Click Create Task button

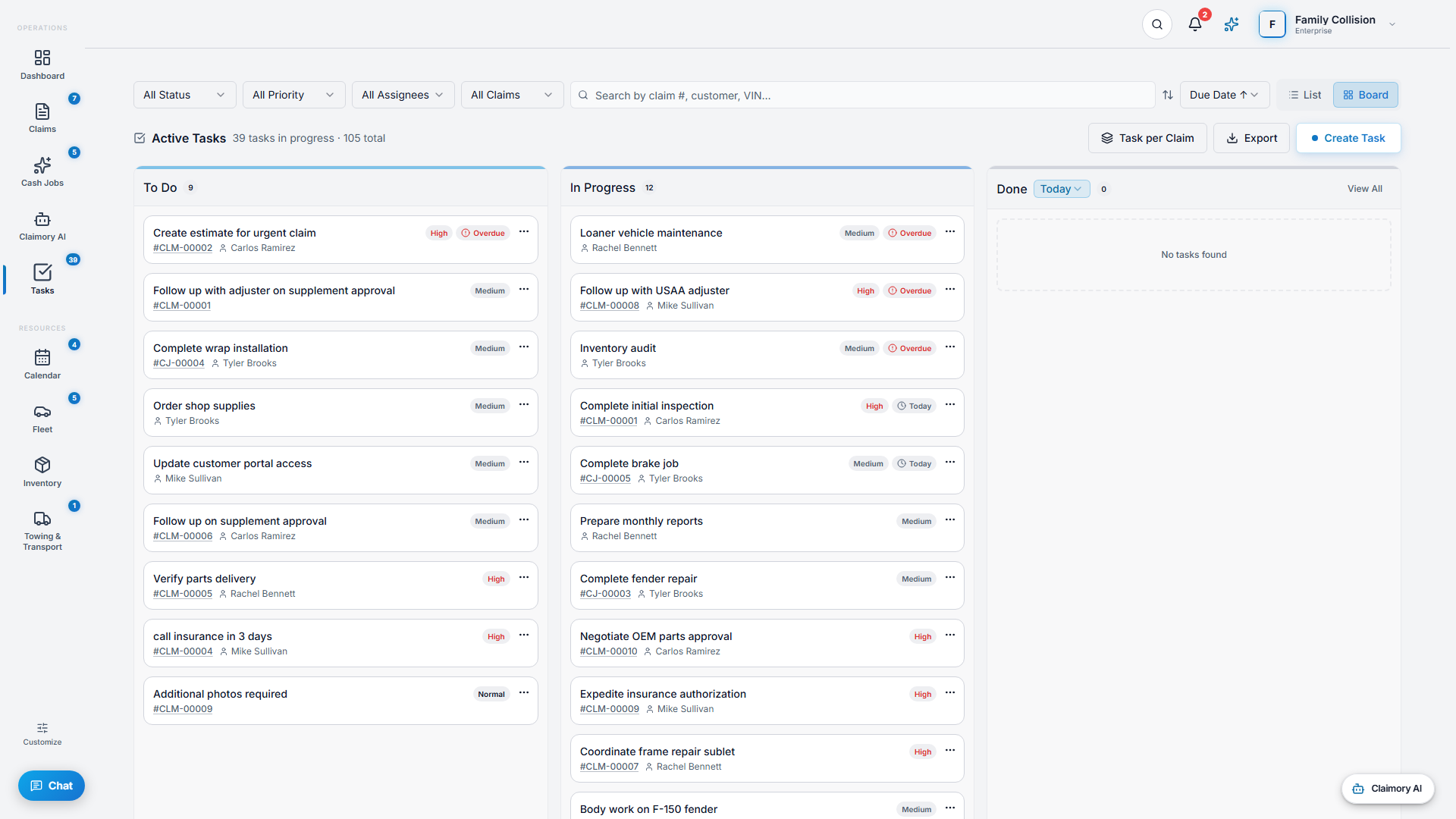coord(1348,138)
